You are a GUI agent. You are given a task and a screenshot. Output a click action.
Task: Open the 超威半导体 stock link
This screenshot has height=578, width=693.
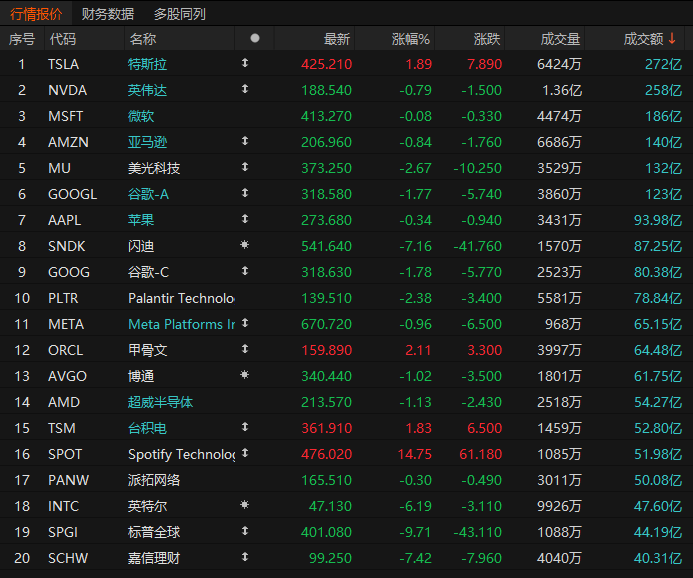[160, 402]
